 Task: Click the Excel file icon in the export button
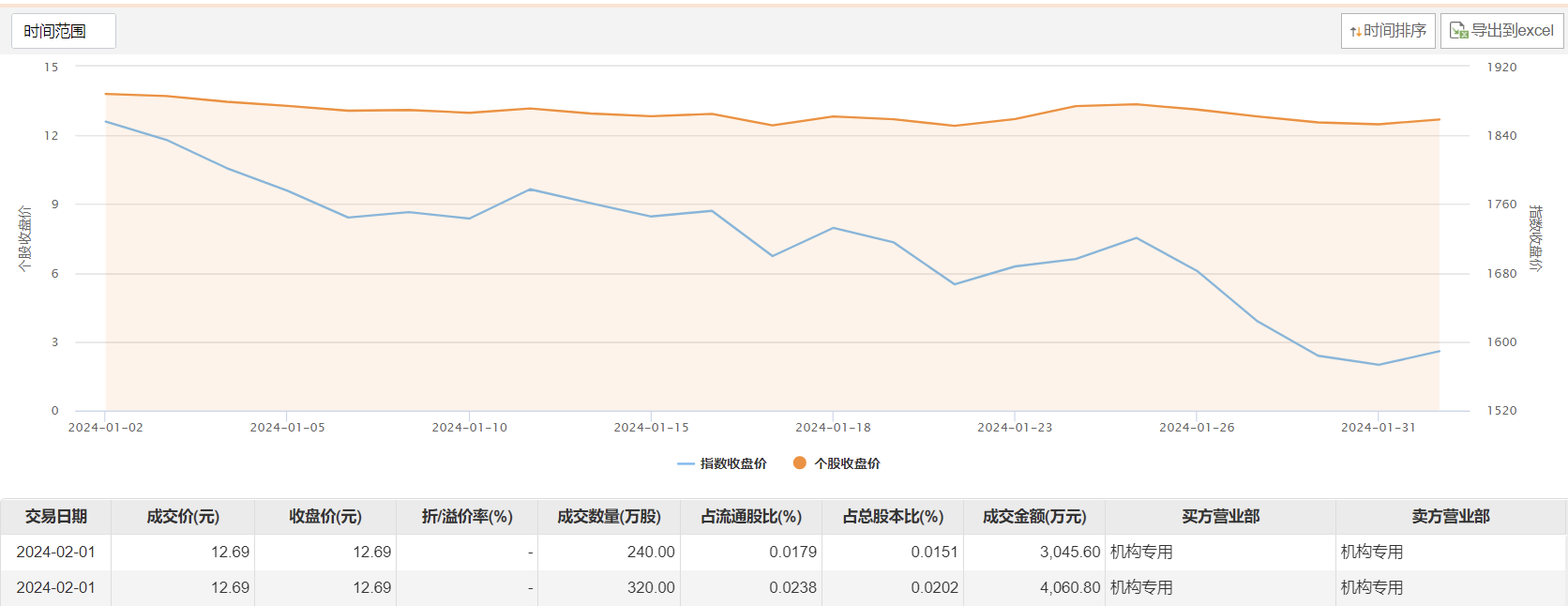(1458, 31)
